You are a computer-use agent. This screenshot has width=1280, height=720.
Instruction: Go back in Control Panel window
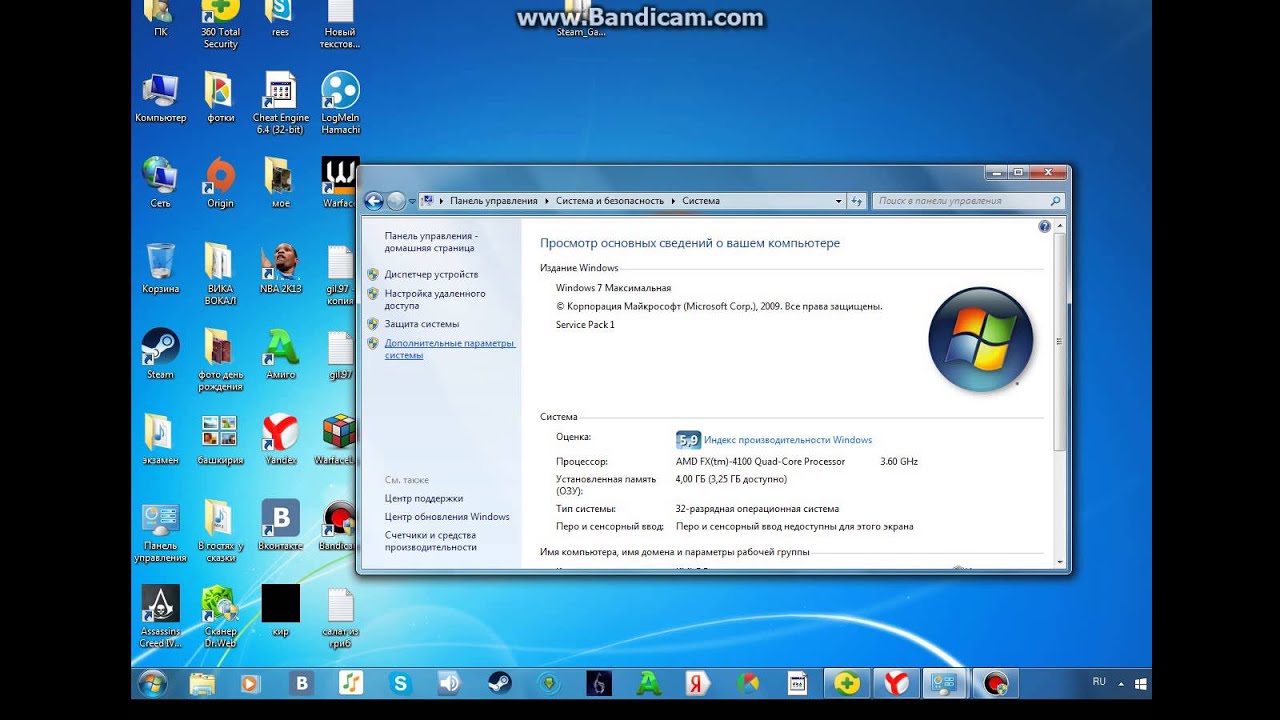tap(374, 201)
